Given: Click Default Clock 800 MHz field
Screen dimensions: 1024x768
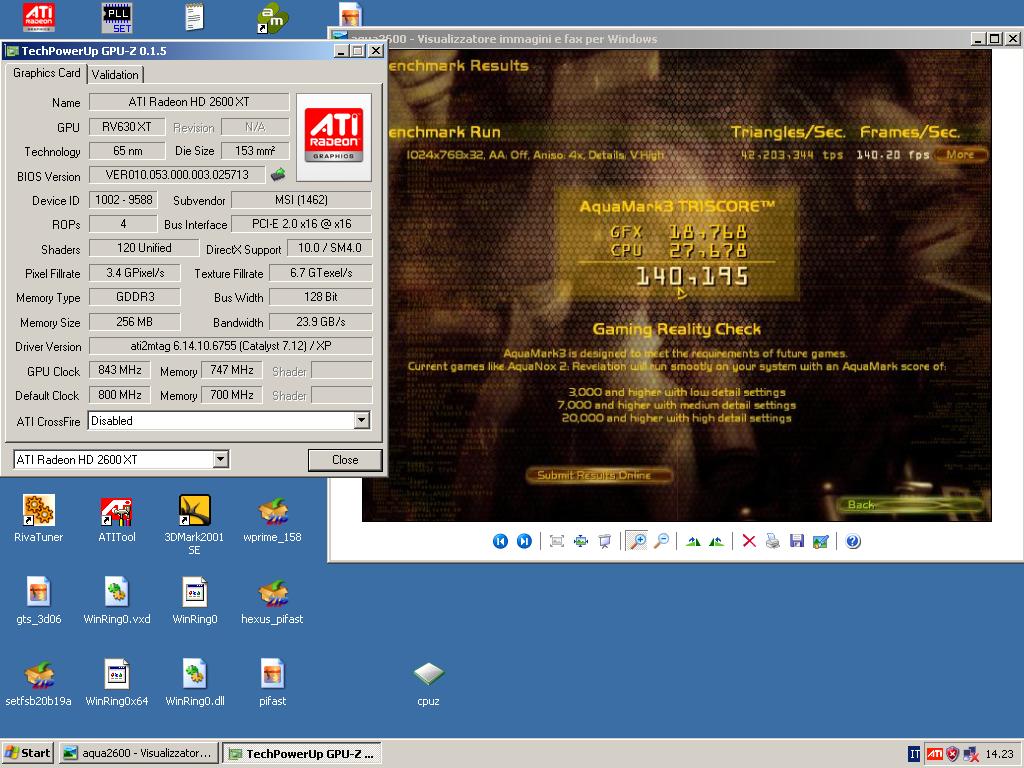Looking at the screenshot, I should [120, 395].
